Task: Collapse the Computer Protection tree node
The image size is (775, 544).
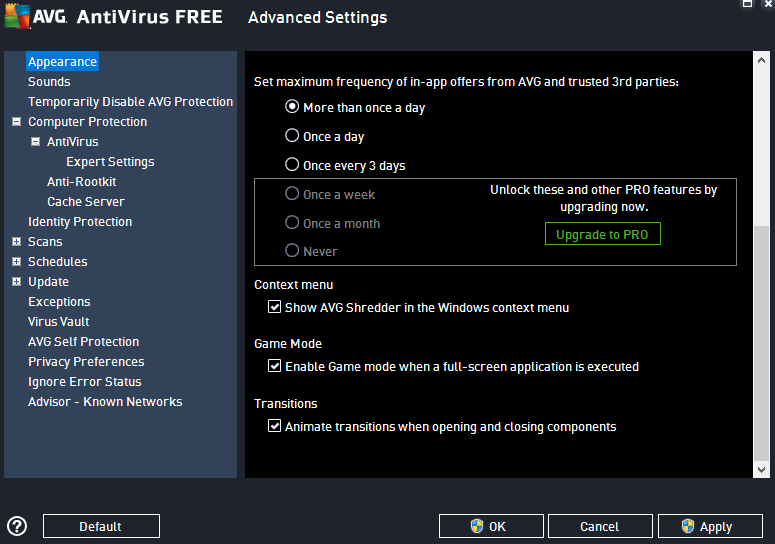Action: click(x=16, y=122)
